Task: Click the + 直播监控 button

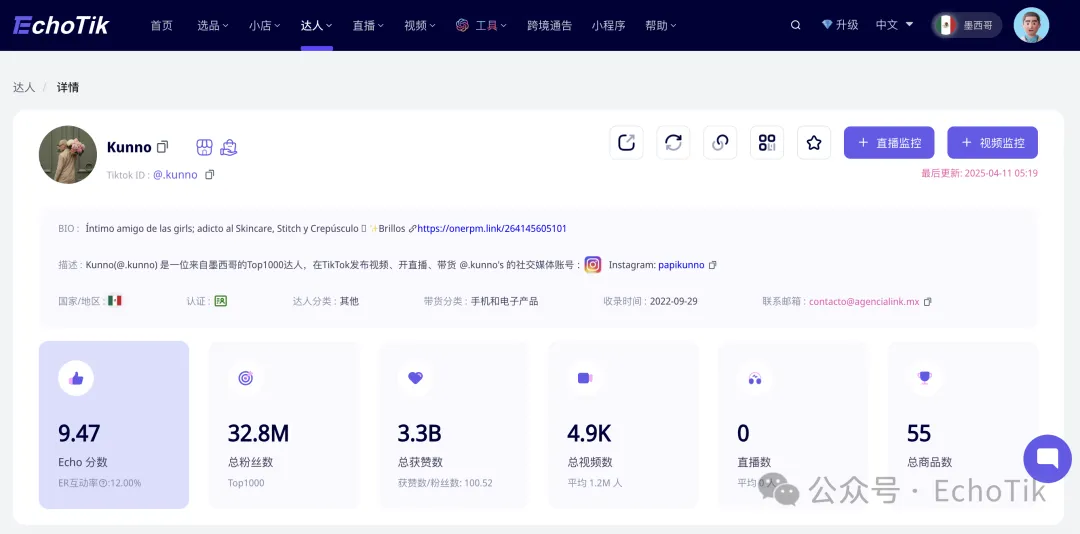Action: pyautogui.click(x=889, y=143)
